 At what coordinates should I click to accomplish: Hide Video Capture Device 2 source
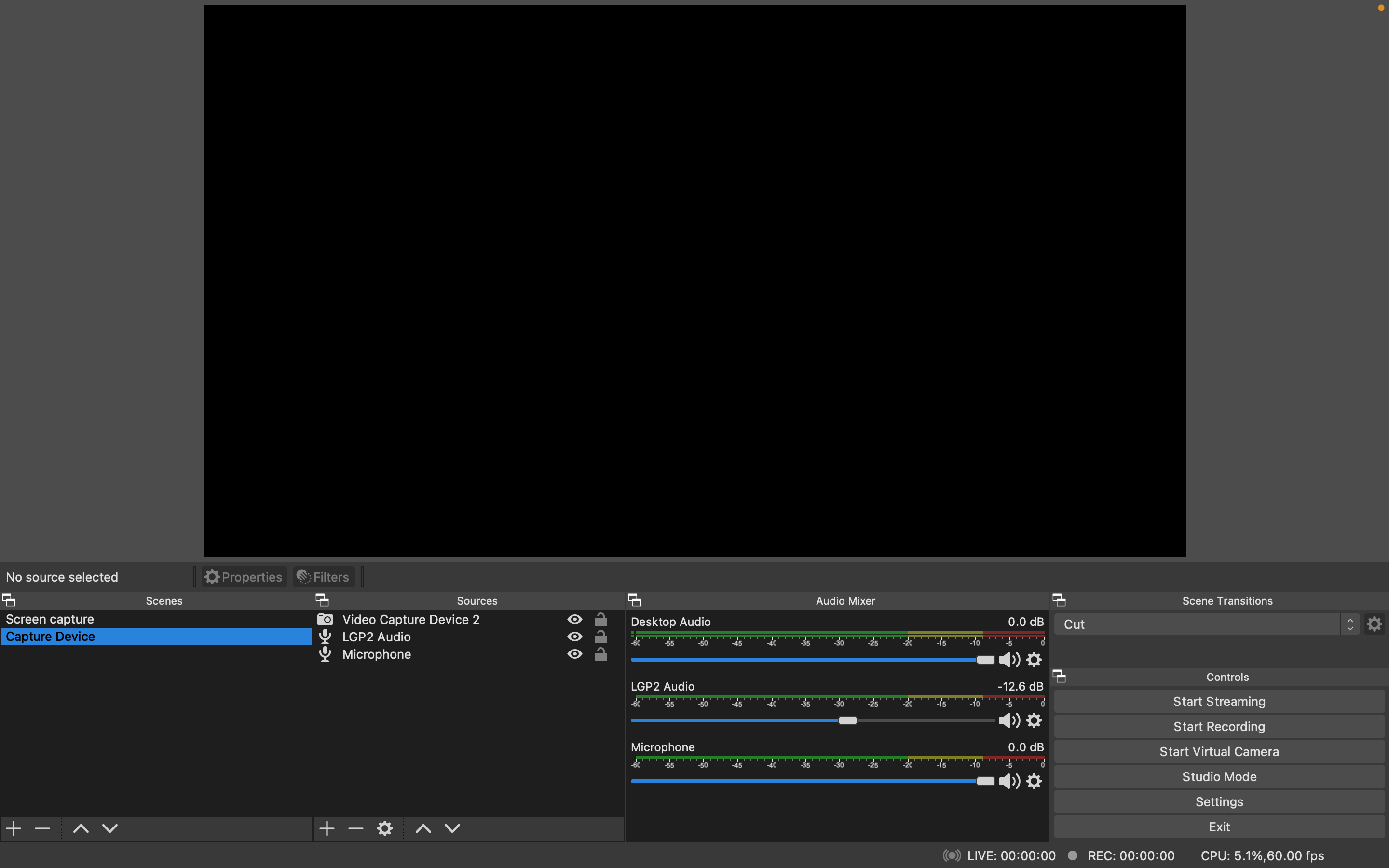pos(574,620)
